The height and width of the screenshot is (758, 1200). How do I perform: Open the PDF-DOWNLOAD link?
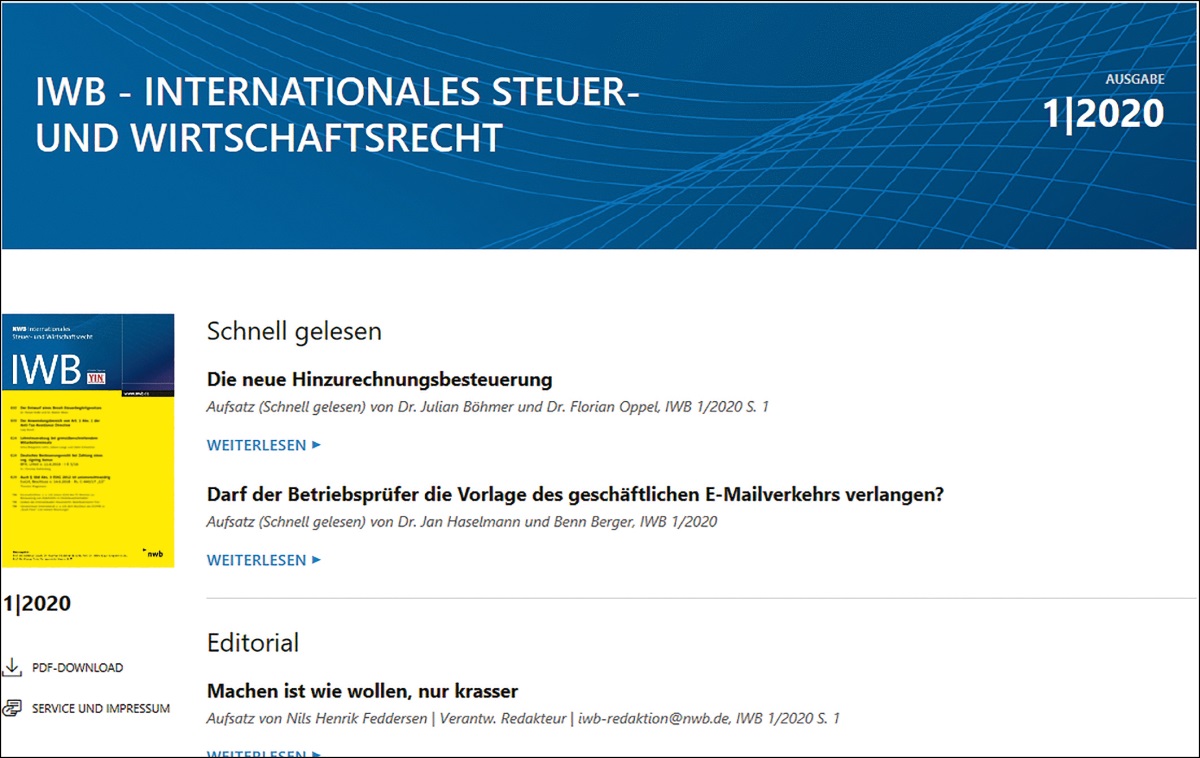click(77, 667)
